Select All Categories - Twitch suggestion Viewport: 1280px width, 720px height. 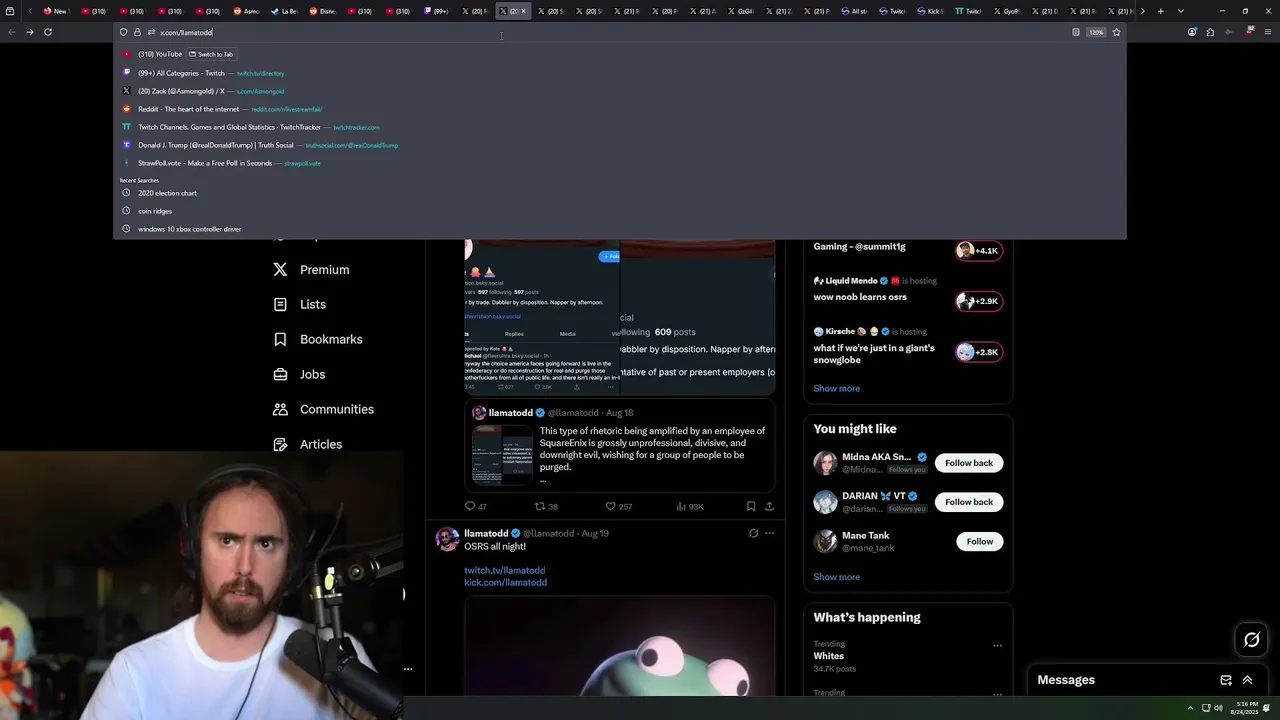click(619, 73)
